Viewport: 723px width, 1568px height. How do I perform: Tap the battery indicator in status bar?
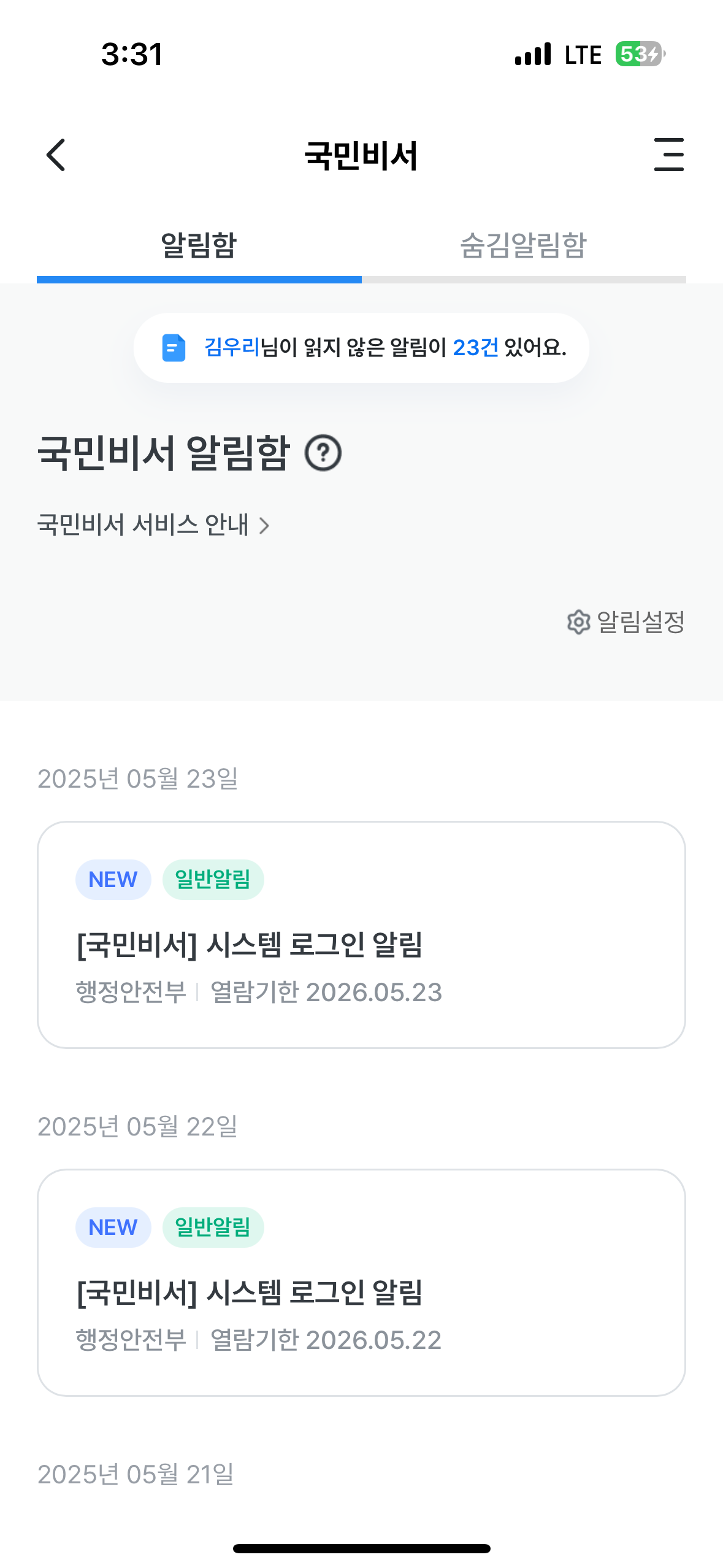(640, 54)
